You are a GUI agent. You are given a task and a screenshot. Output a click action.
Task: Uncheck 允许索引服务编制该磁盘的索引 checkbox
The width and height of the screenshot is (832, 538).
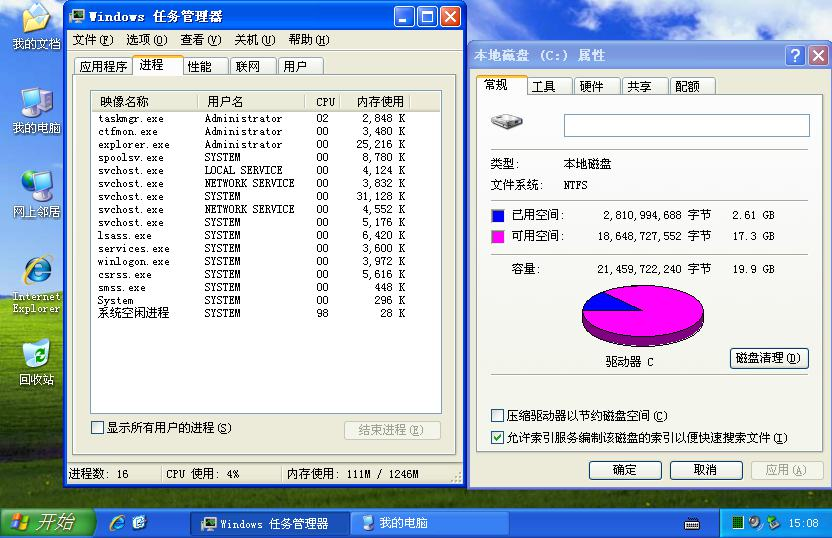click(x=498, y=438)
